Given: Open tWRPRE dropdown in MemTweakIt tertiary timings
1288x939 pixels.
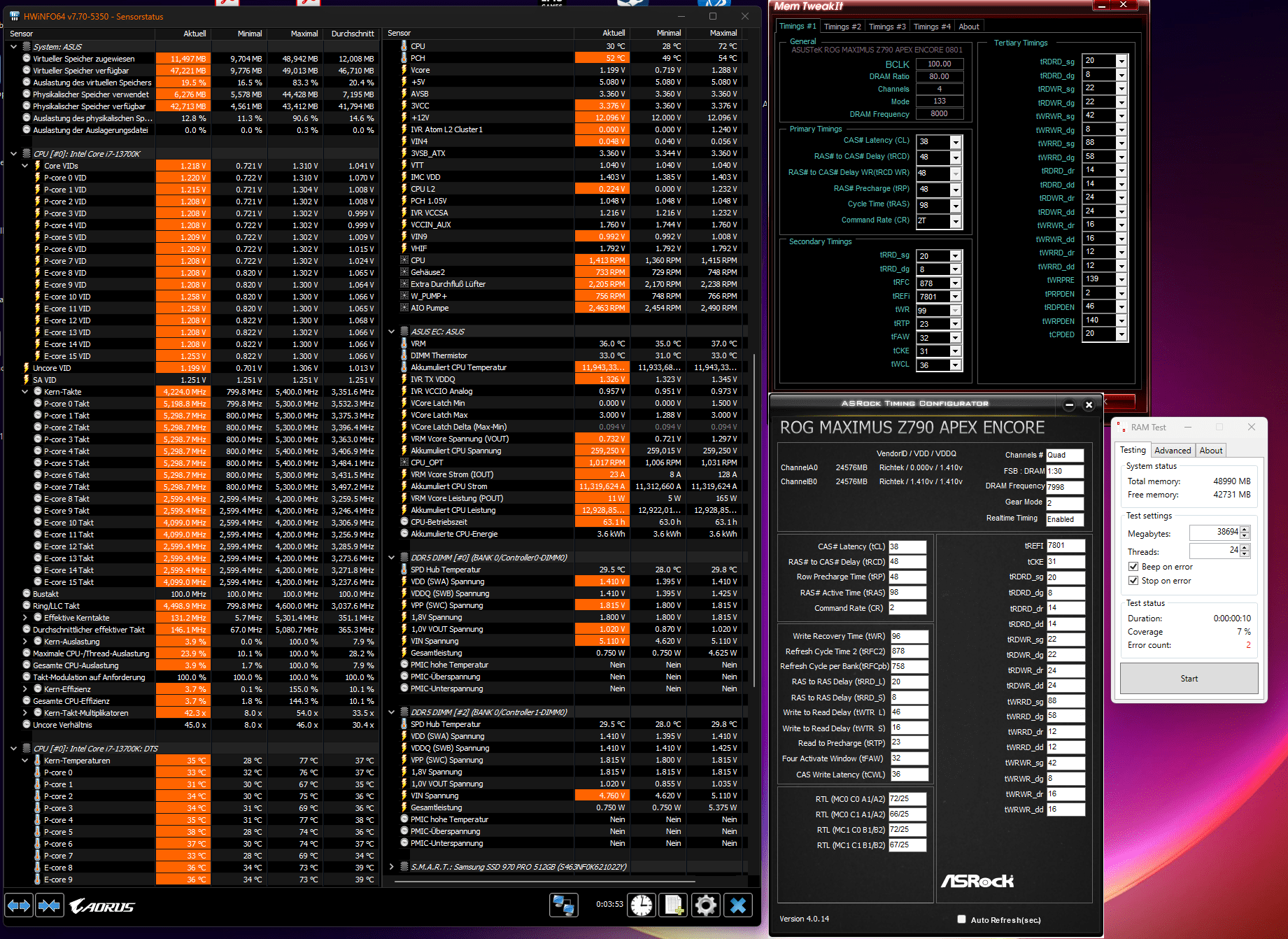Looking at the screenshot, I should click(1121, 279).
